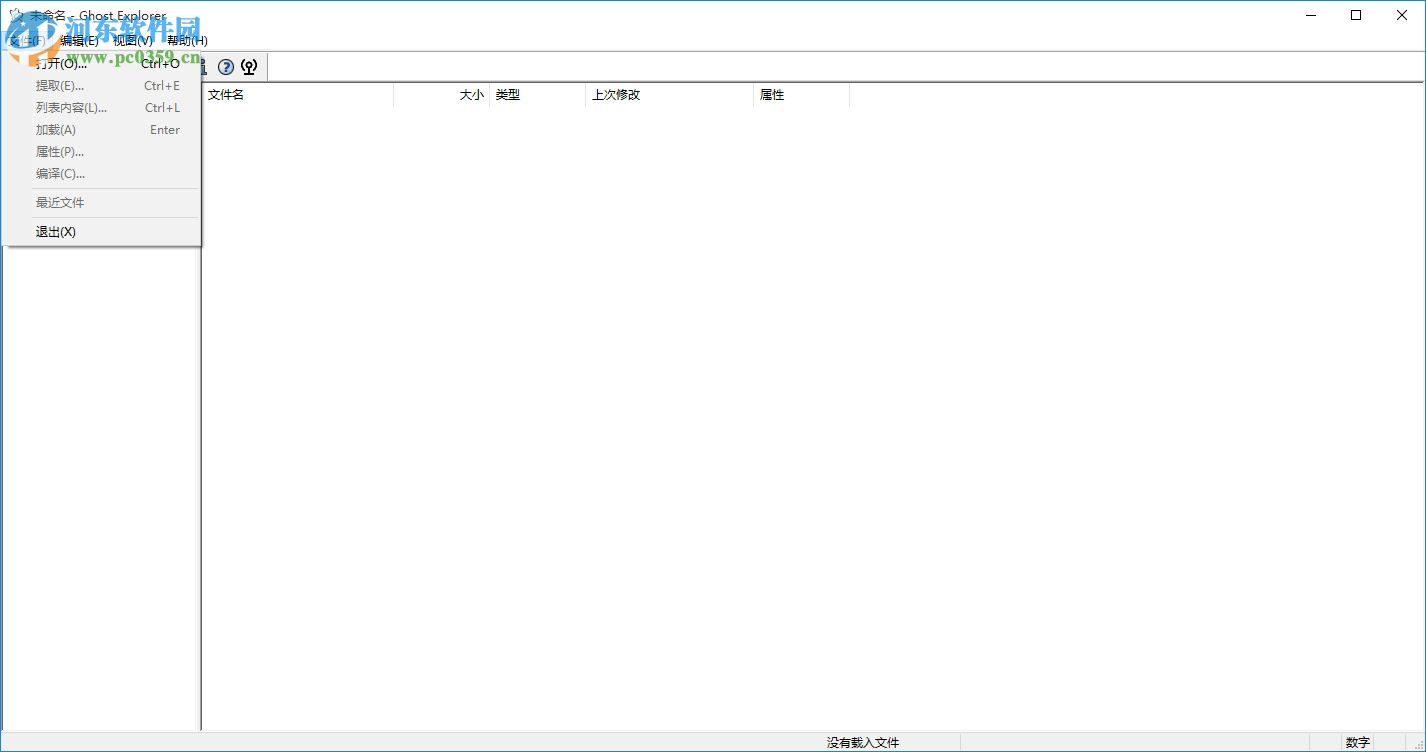Image resolution: width=1426 pixels, height=752 pixels.
Task: Close the Ghost Explorer window
Action: tap(1402, 15)
